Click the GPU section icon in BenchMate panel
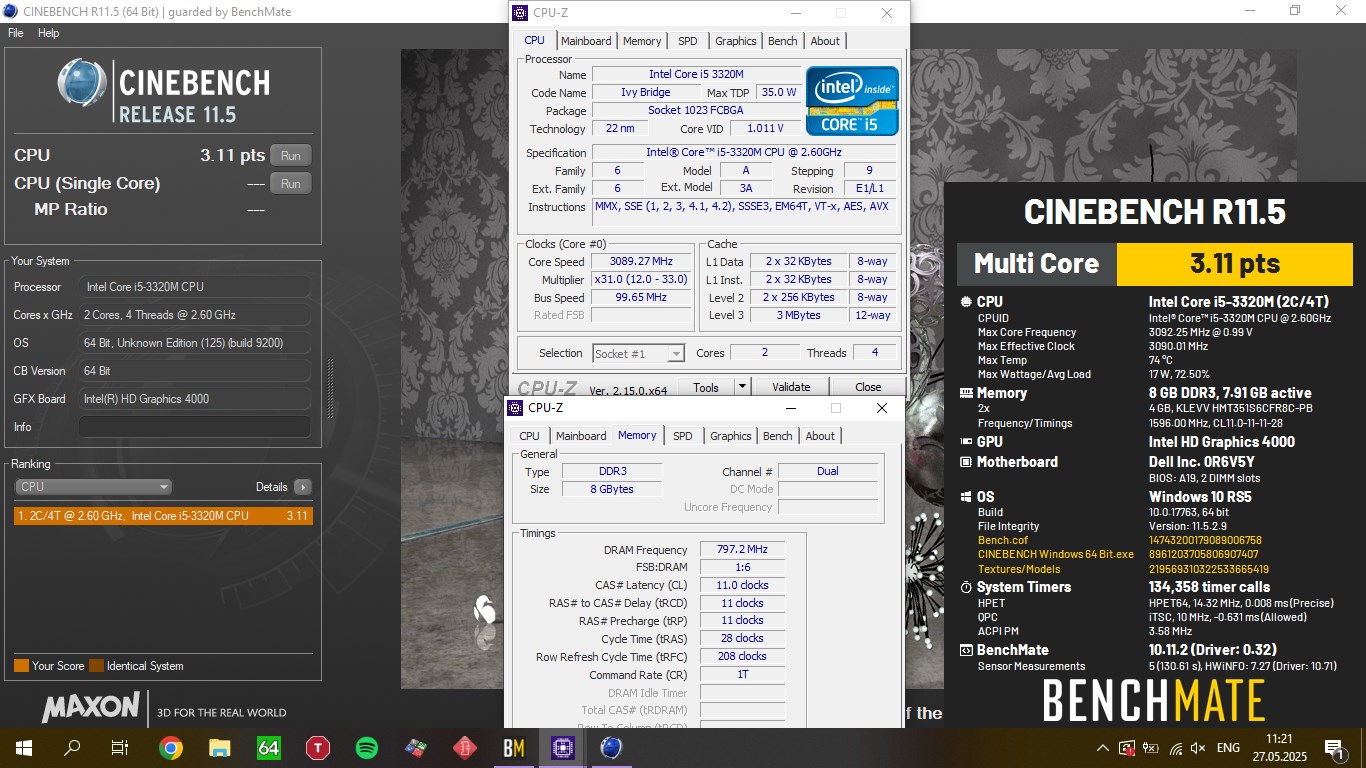The image size is (1366, 768). coord(966,442)
